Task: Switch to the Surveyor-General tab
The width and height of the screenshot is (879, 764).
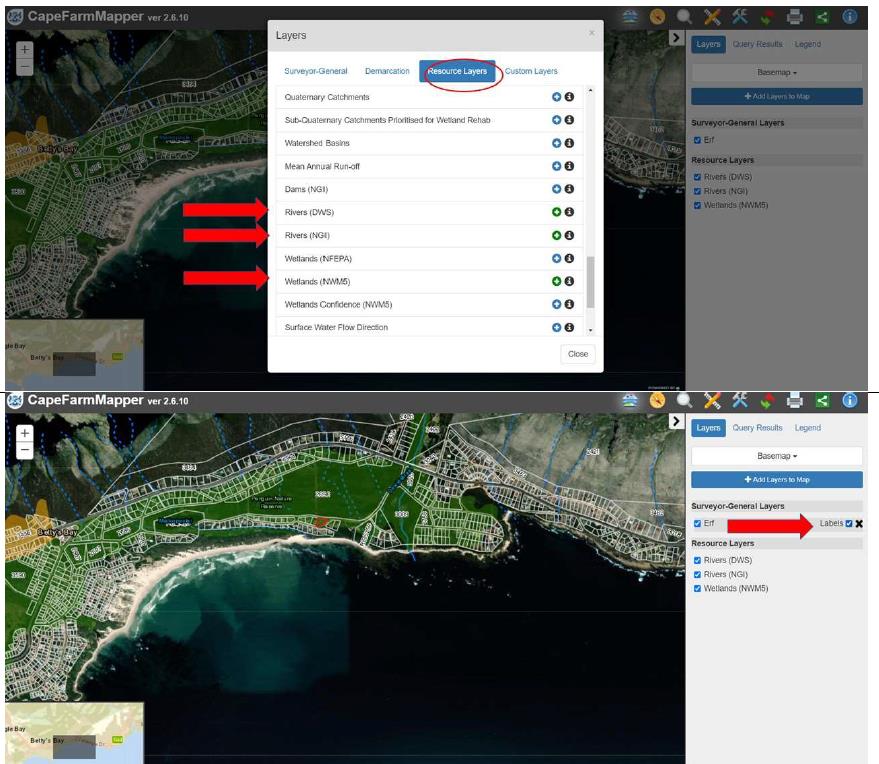Action: point(315,71)
